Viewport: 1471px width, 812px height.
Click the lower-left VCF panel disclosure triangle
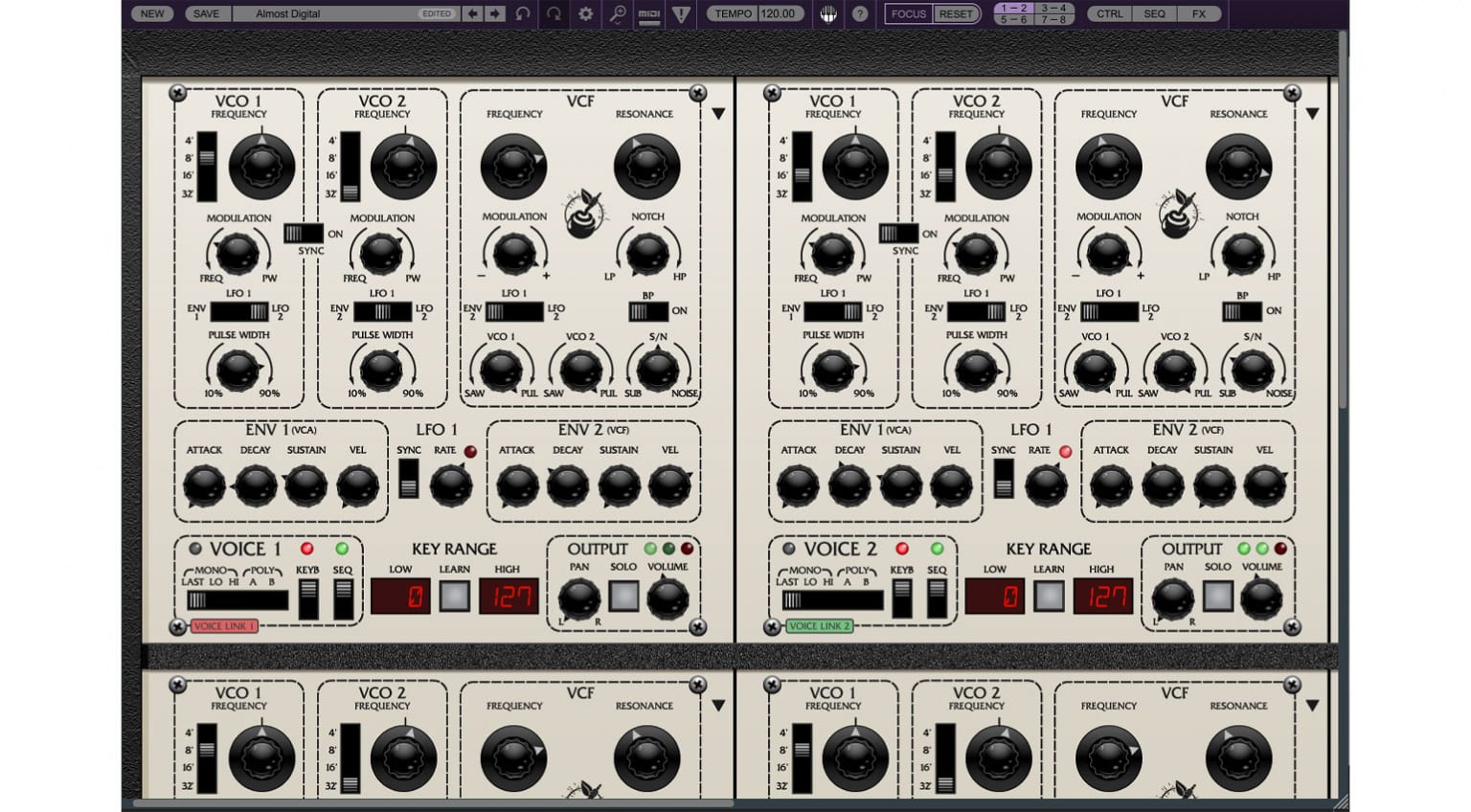(718, 704)
